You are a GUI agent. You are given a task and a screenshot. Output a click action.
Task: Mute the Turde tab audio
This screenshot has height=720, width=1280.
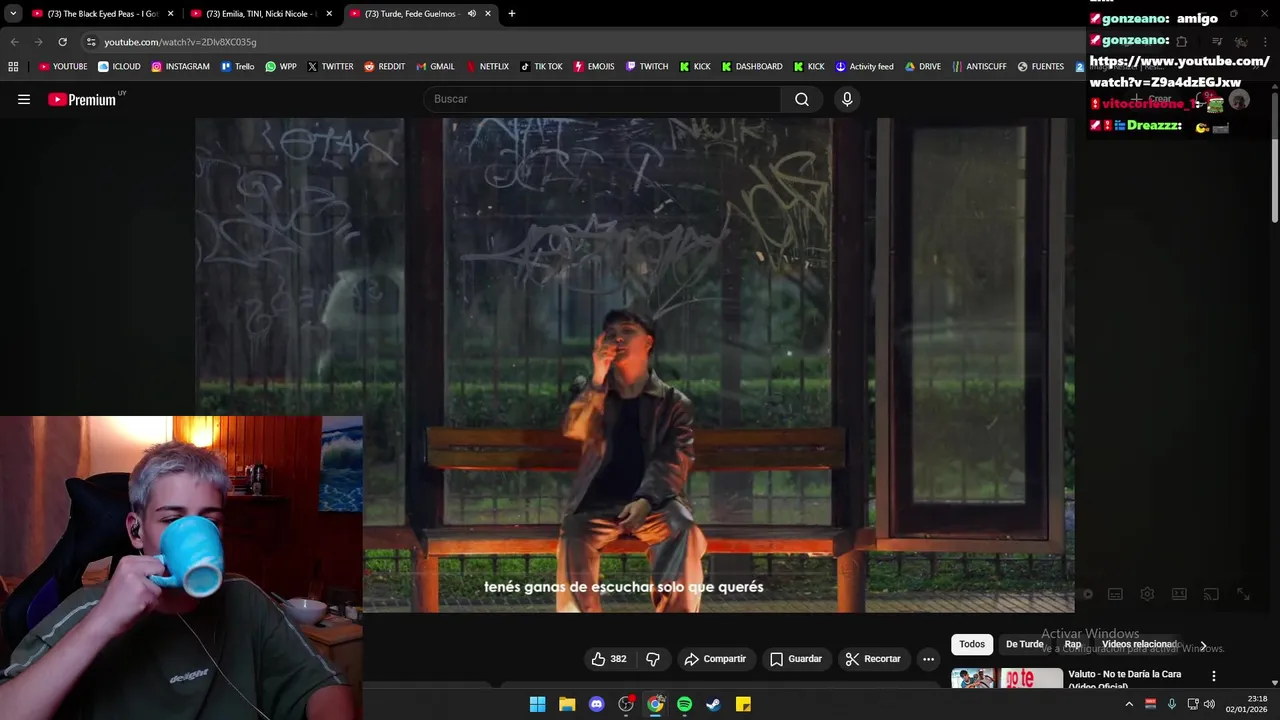(472, 14)
